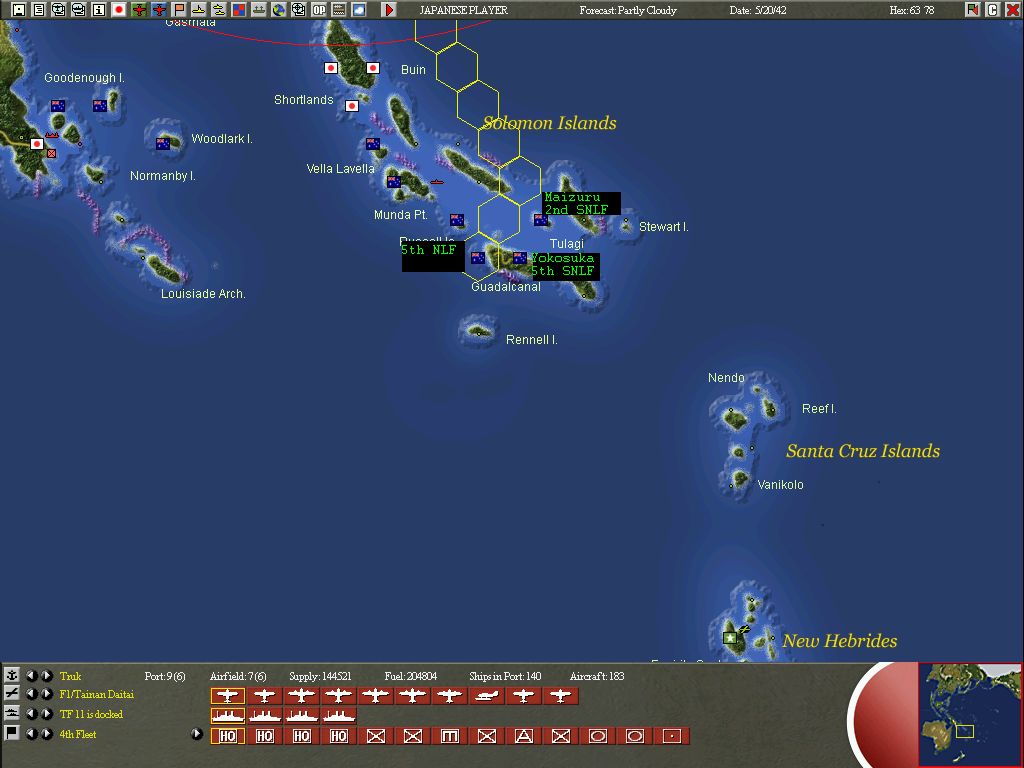1024x768 pixels.
Task: Select the 5th NLF unit label
Action: click(x=433, y=256)
